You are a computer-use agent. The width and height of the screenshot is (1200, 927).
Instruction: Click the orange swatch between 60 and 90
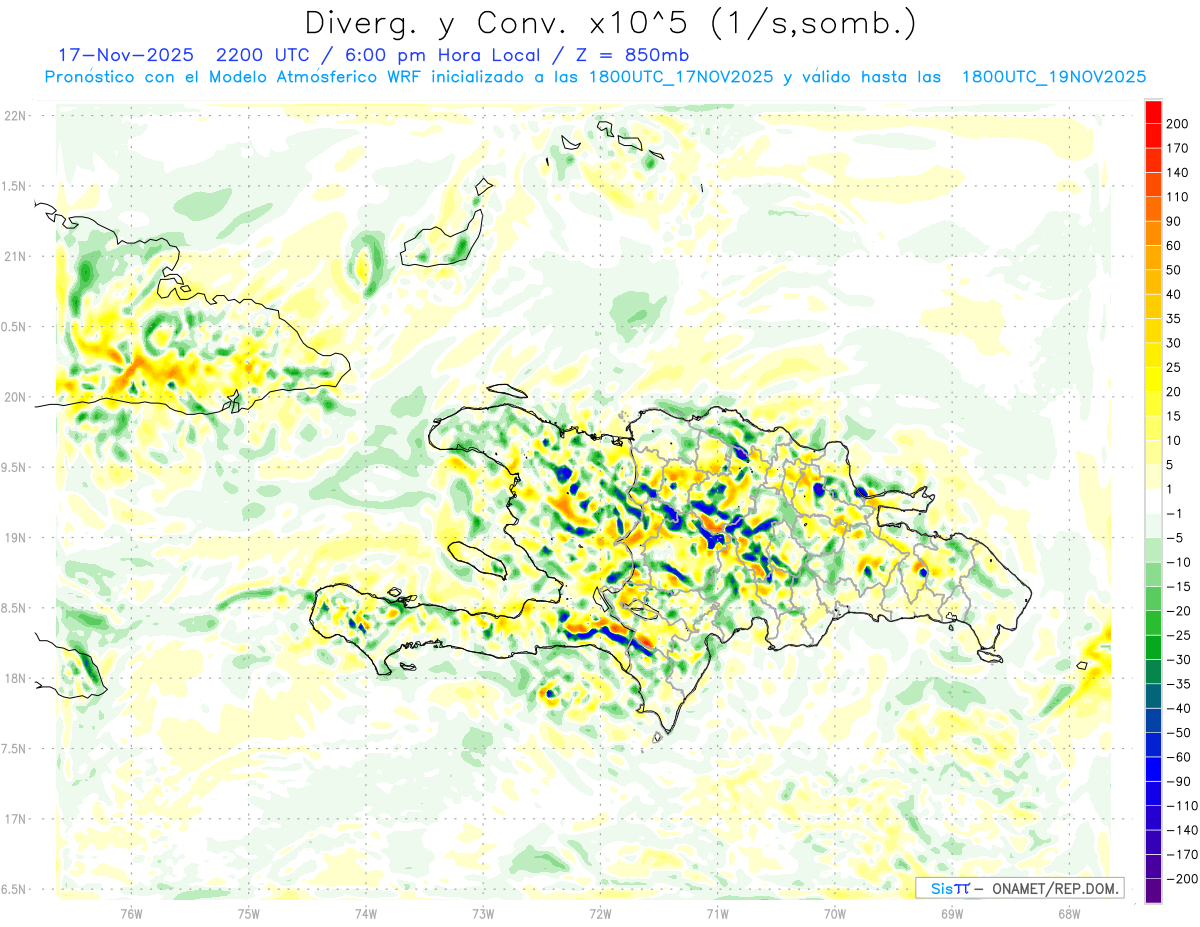1154,233
